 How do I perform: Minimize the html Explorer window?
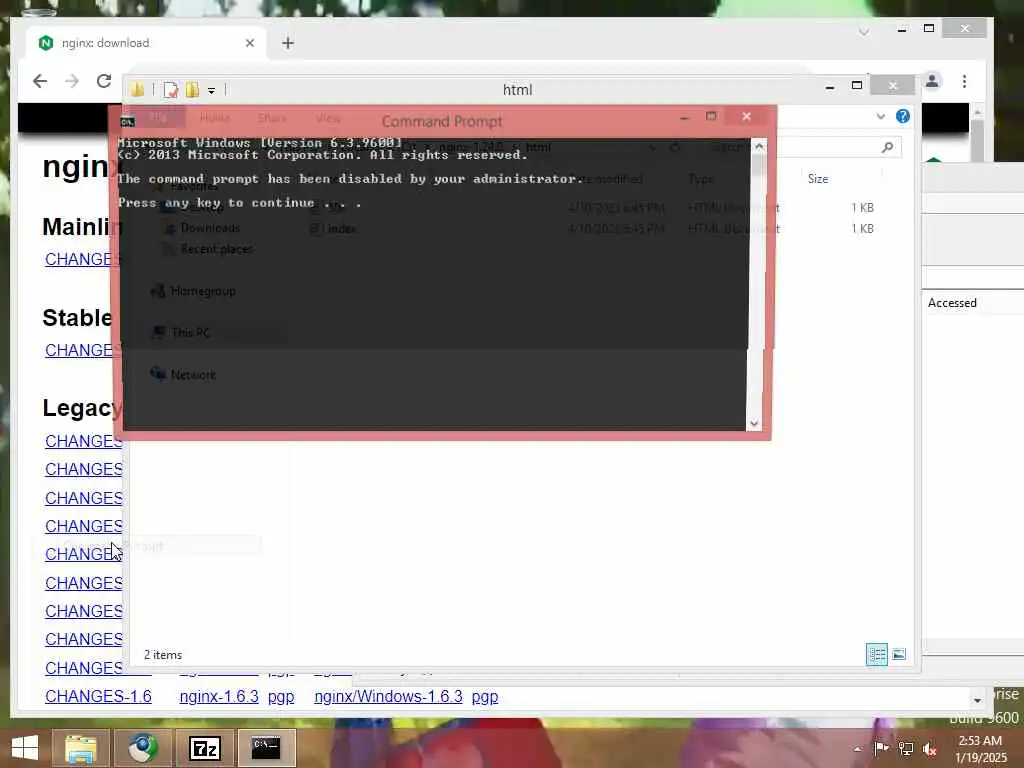pyautogui.click(x=829, y=86)
